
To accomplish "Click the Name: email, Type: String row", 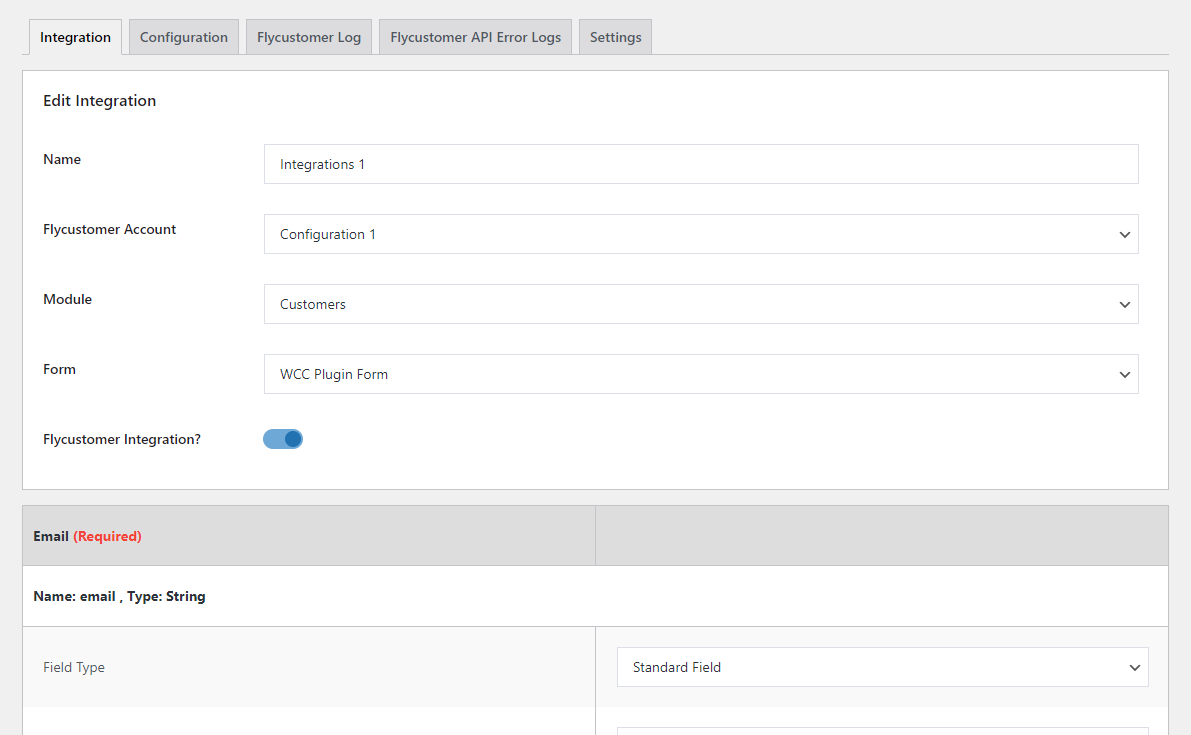I will click(x=120, y=596).
